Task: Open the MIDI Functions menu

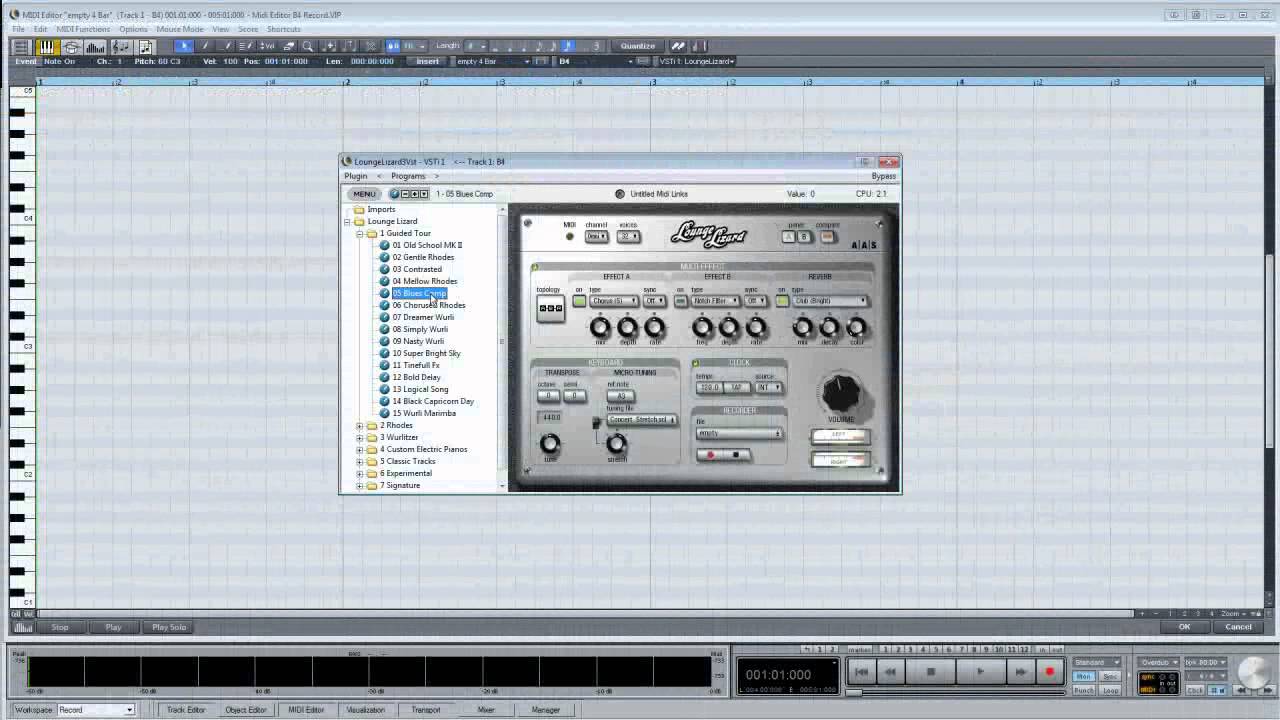Action: [83, 29]
